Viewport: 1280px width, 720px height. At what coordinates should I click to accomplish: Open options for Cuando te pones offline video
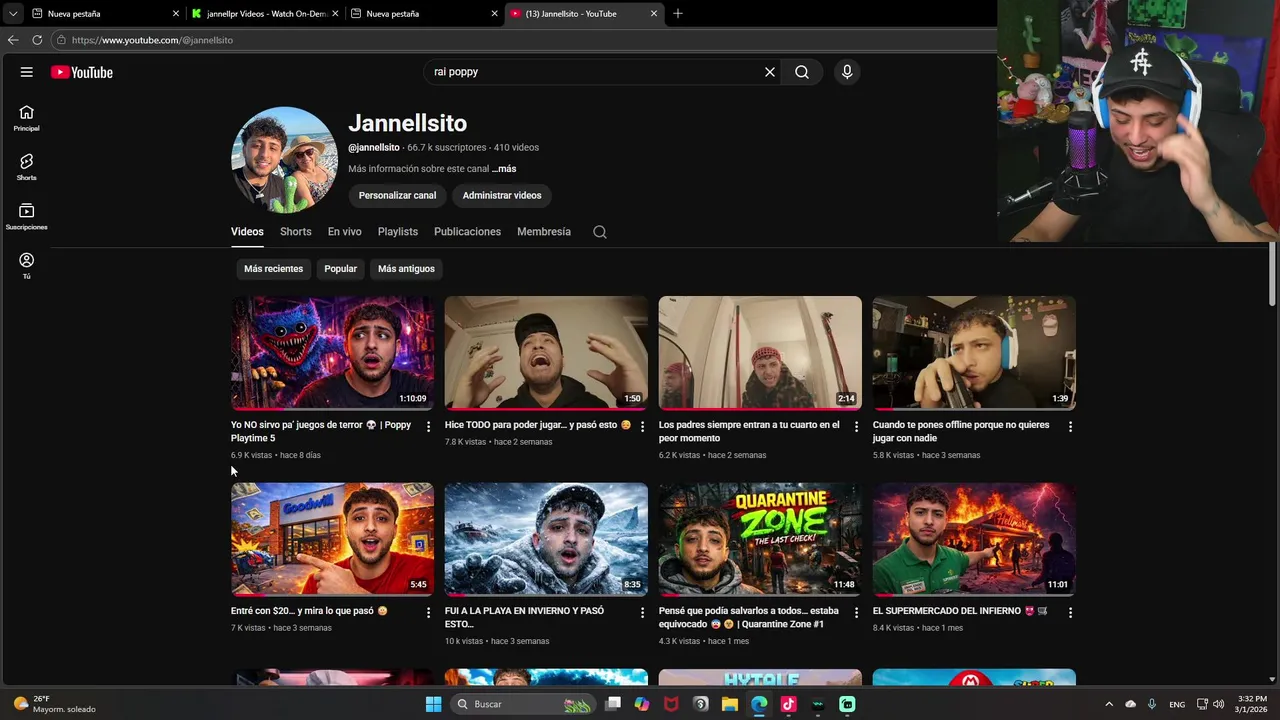pyautogui.click(x=1070, y=427)
